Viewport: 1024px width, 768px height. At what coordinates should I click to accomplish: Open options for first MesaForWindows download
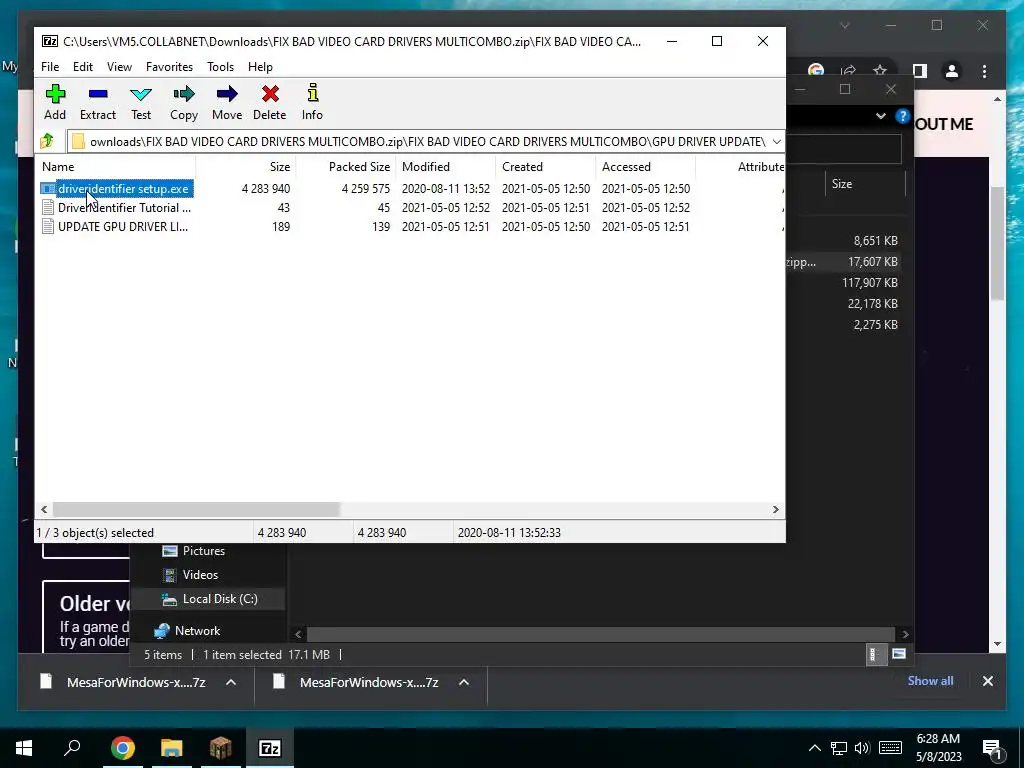[x=231, y=682]
